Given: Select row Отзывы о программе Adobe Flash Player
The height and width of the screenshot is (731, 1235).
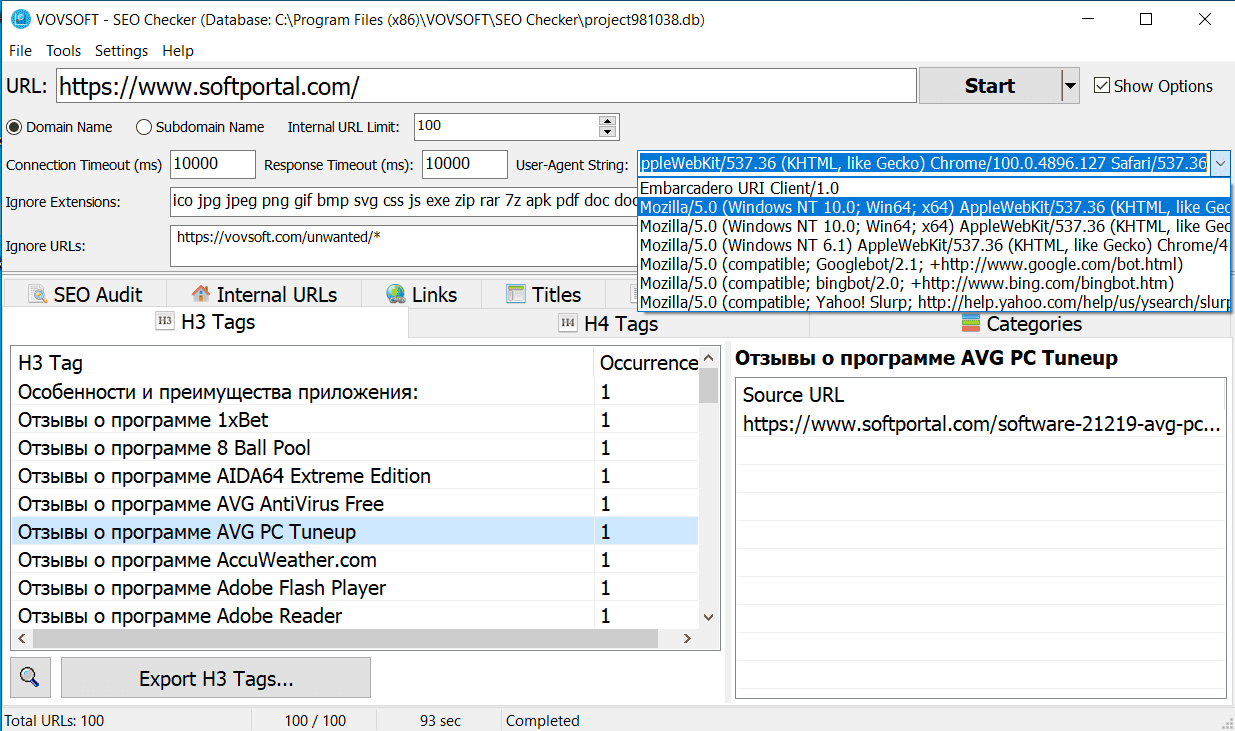Looking at the screenshot, I should coord(355,588).
